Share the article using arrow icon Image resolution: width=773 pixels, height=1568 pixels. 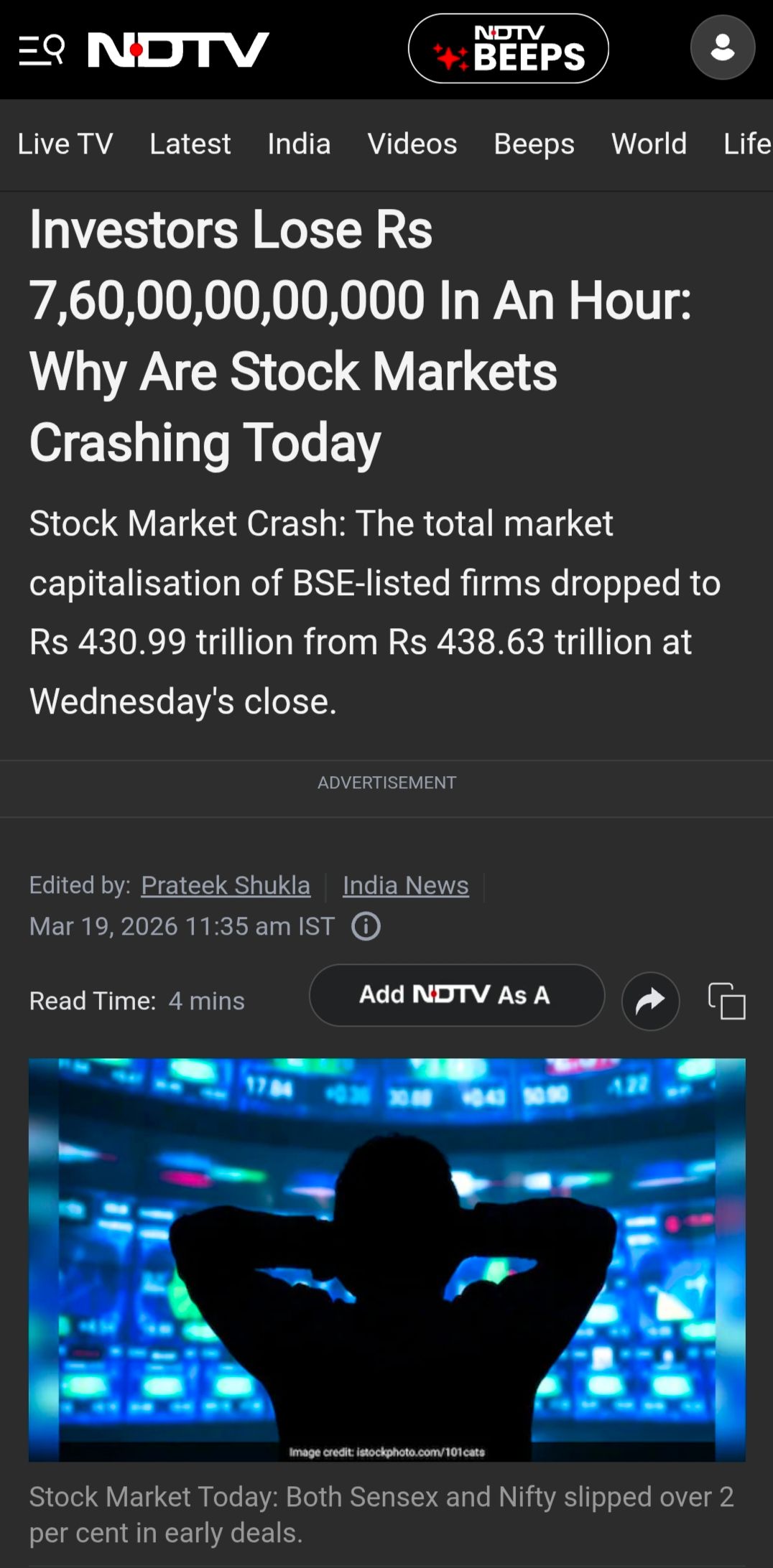point(650,1001)
